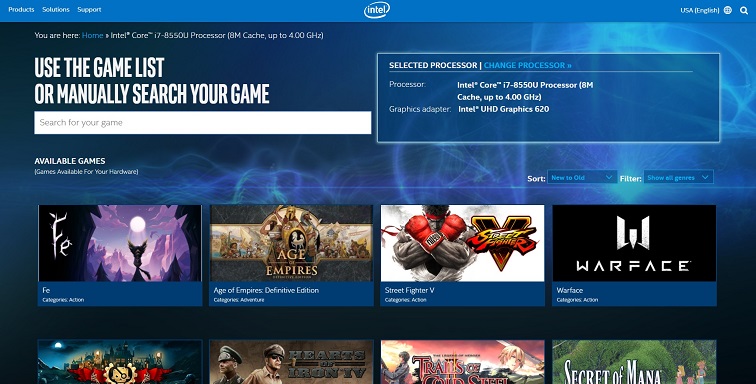Click the Home breadcrumb link

pos(93,35)
